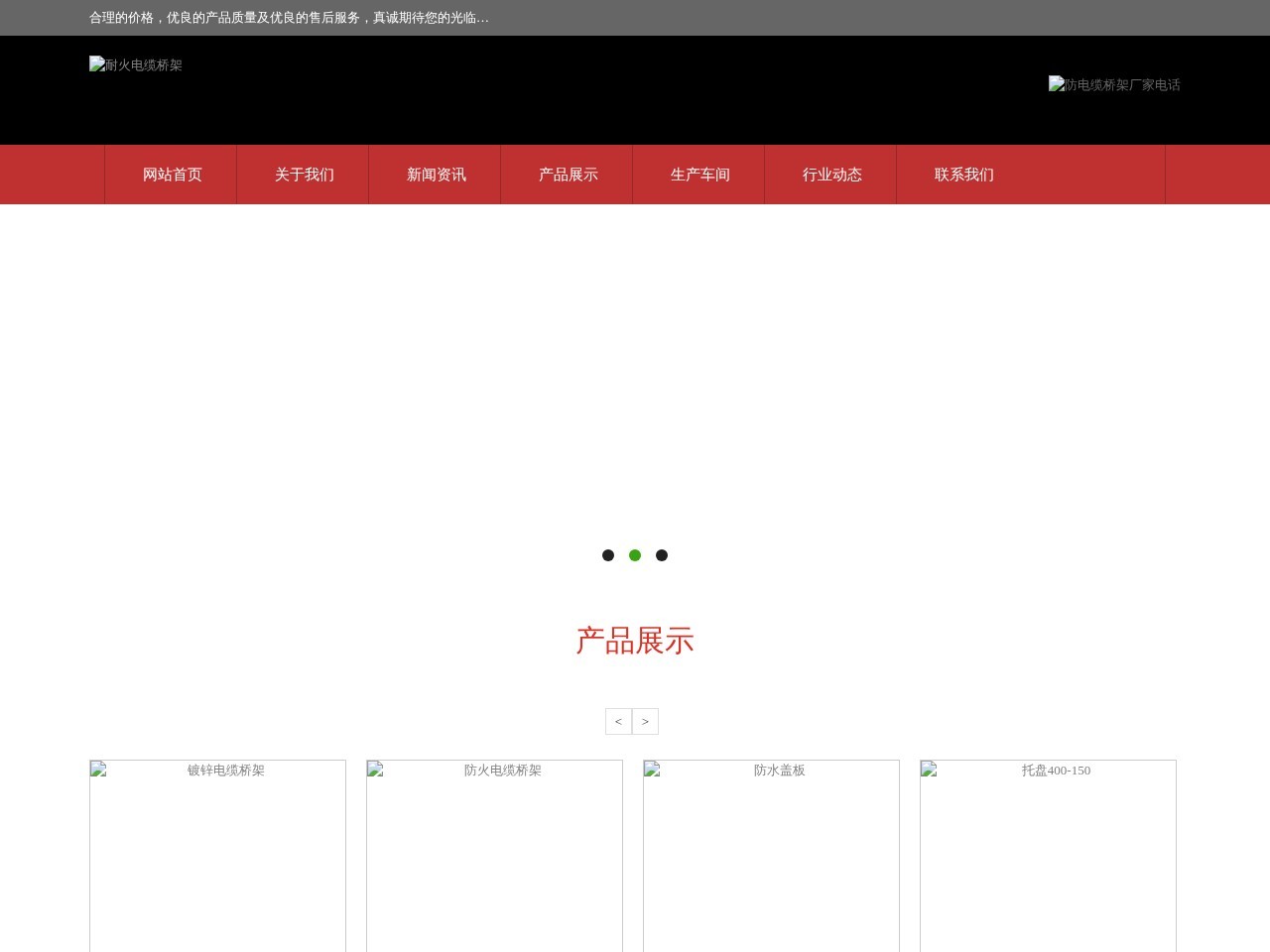Click the top slogan text 合理的价格
Screen dimensions: 1270x952
click(x=289, y=18)
